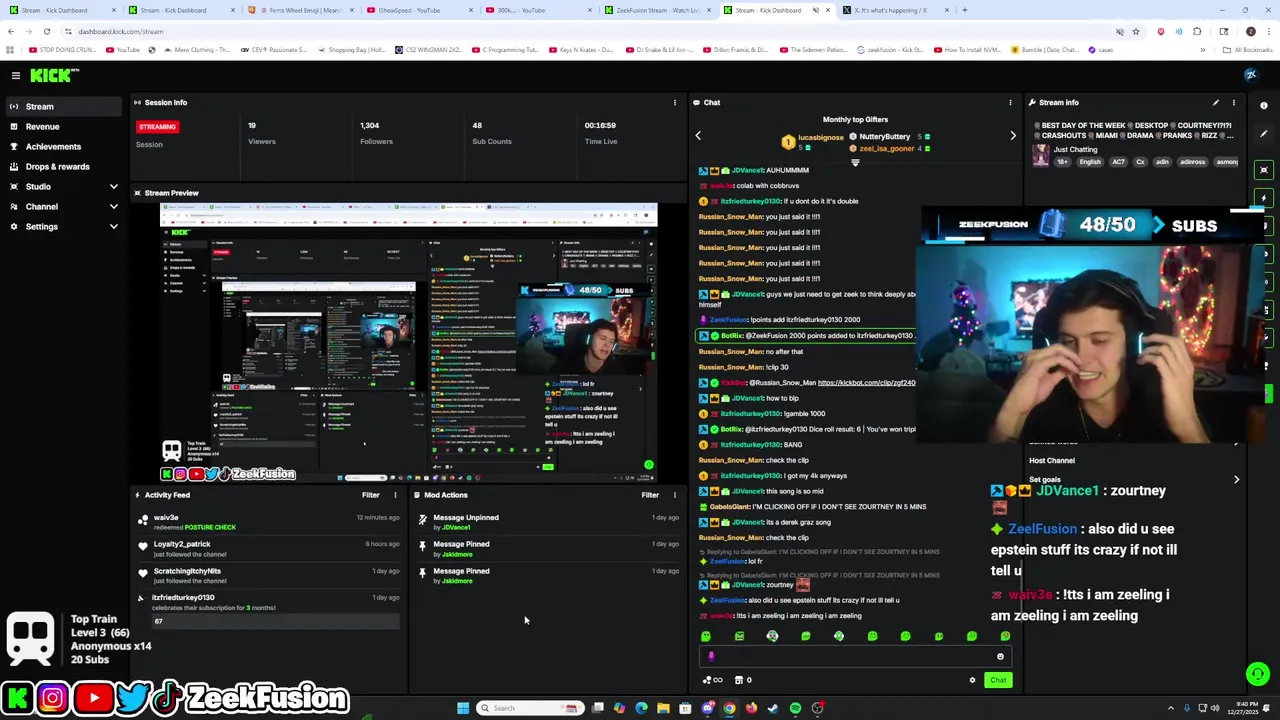Click the English stream tag
This screenshot has height=720, width=1280.
[x=1090, y=162]
